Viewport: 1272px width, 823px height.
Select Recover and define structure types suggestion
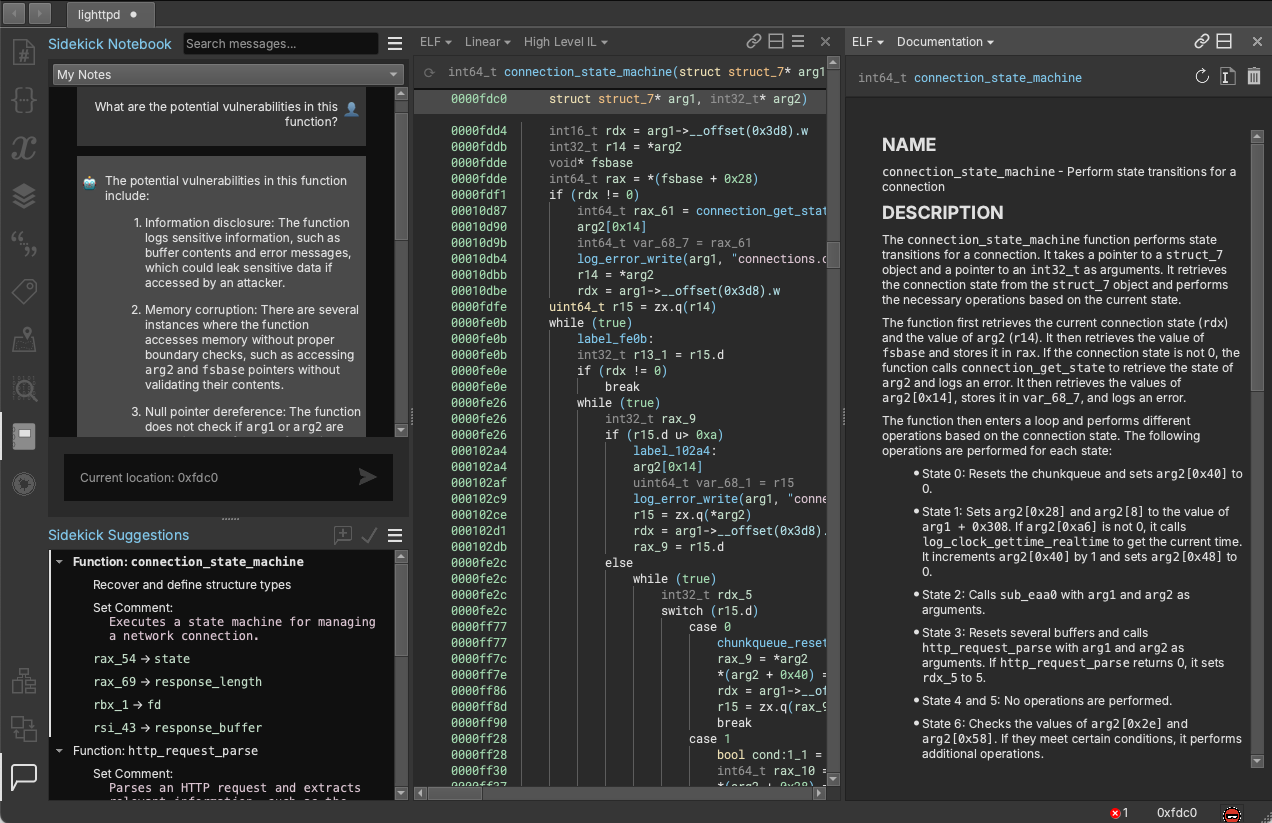coord(192,585)
